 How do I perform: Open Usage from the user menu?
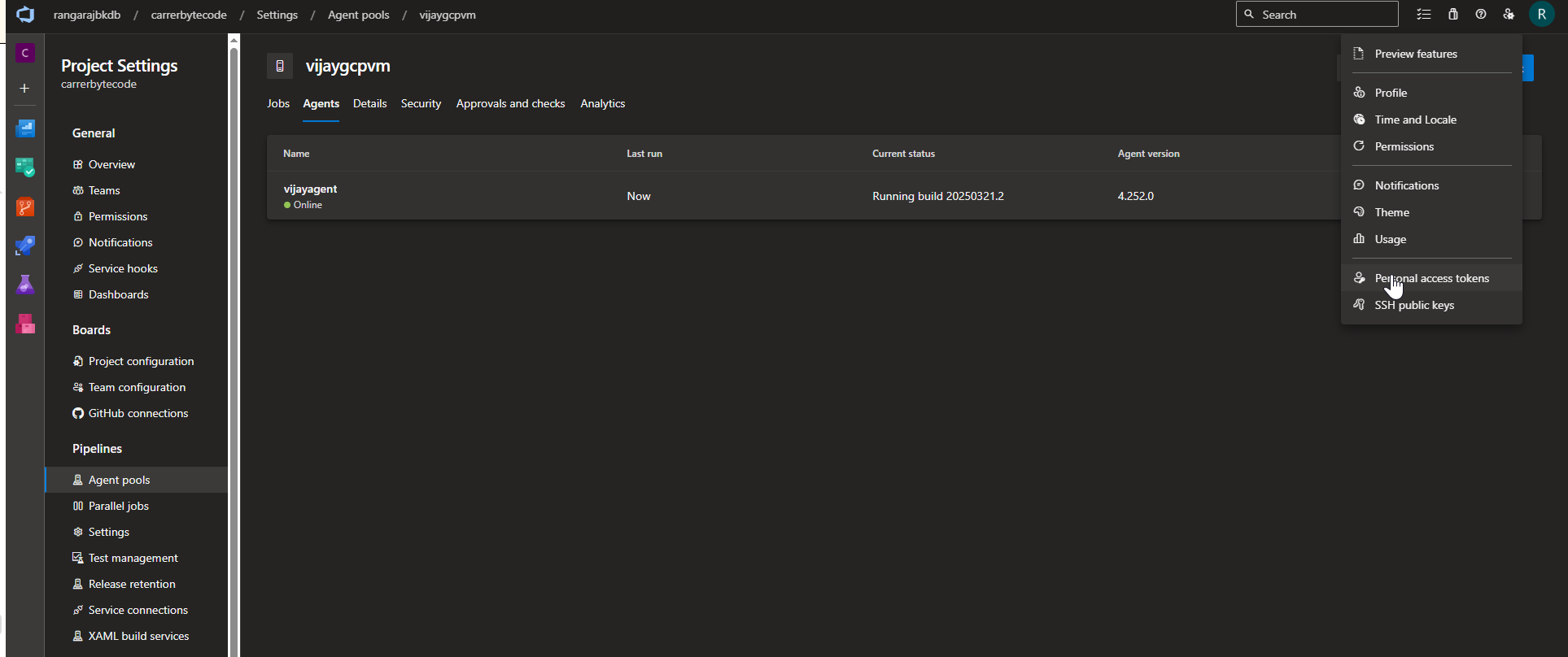(x=1431, y=239)
